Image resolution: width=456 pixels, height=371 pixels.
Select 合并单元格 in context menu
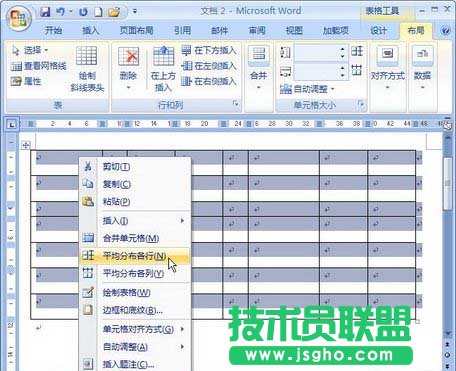135,238
